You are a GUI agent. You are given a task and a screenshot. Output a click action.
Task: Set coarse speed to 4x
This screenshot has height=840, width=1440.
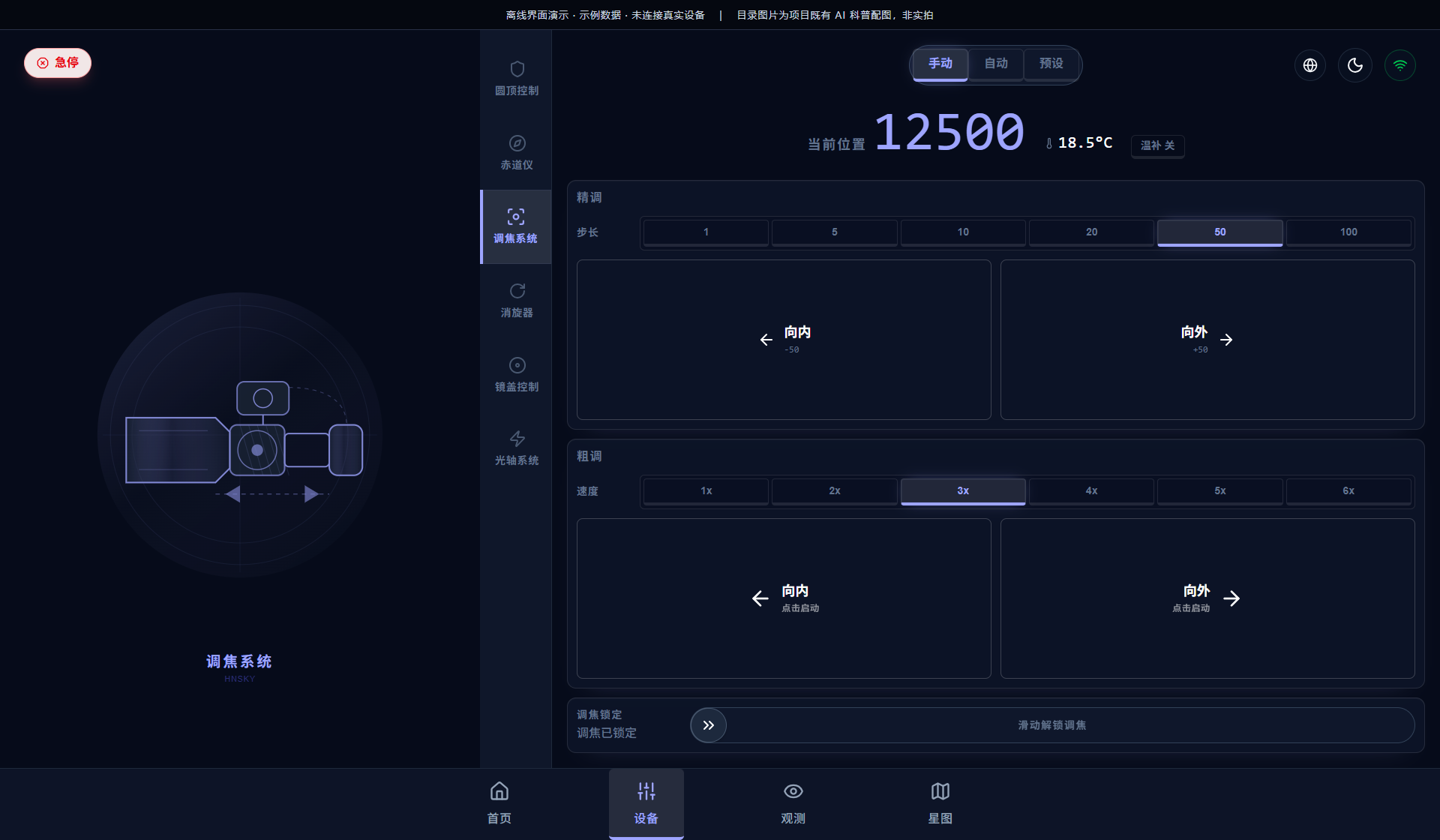(1092, 491)
